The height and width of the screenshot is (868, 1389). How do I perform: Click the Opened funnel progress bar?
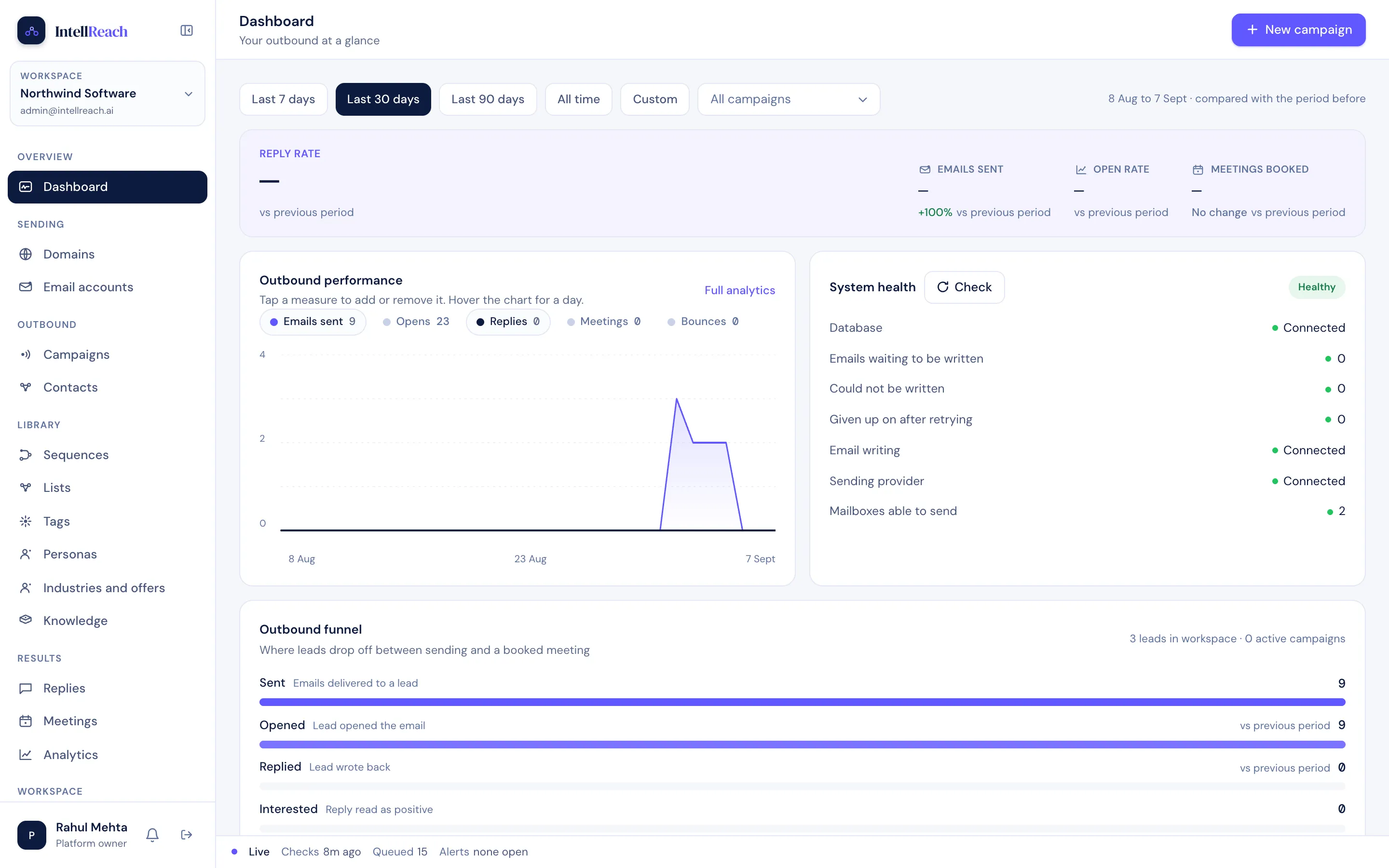[x=802, y=745]
